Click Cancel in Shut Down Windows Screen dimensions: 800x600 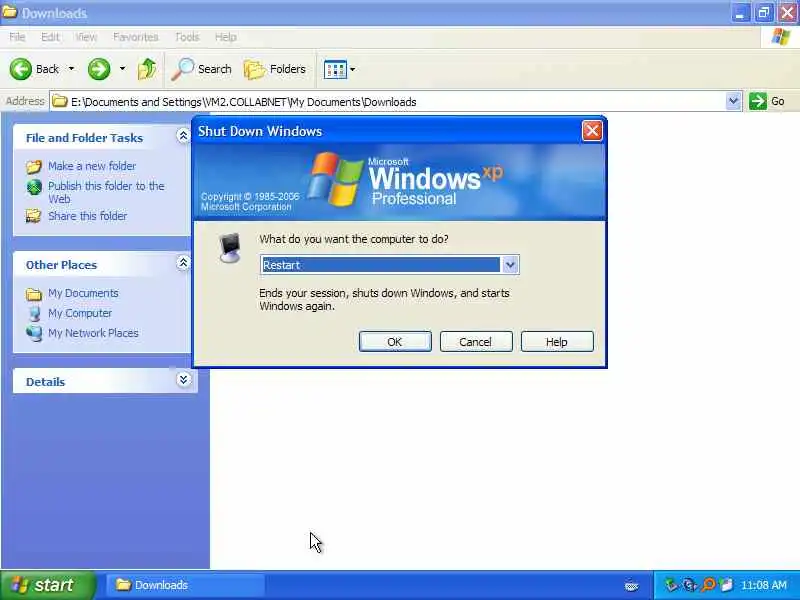point(476,341)
